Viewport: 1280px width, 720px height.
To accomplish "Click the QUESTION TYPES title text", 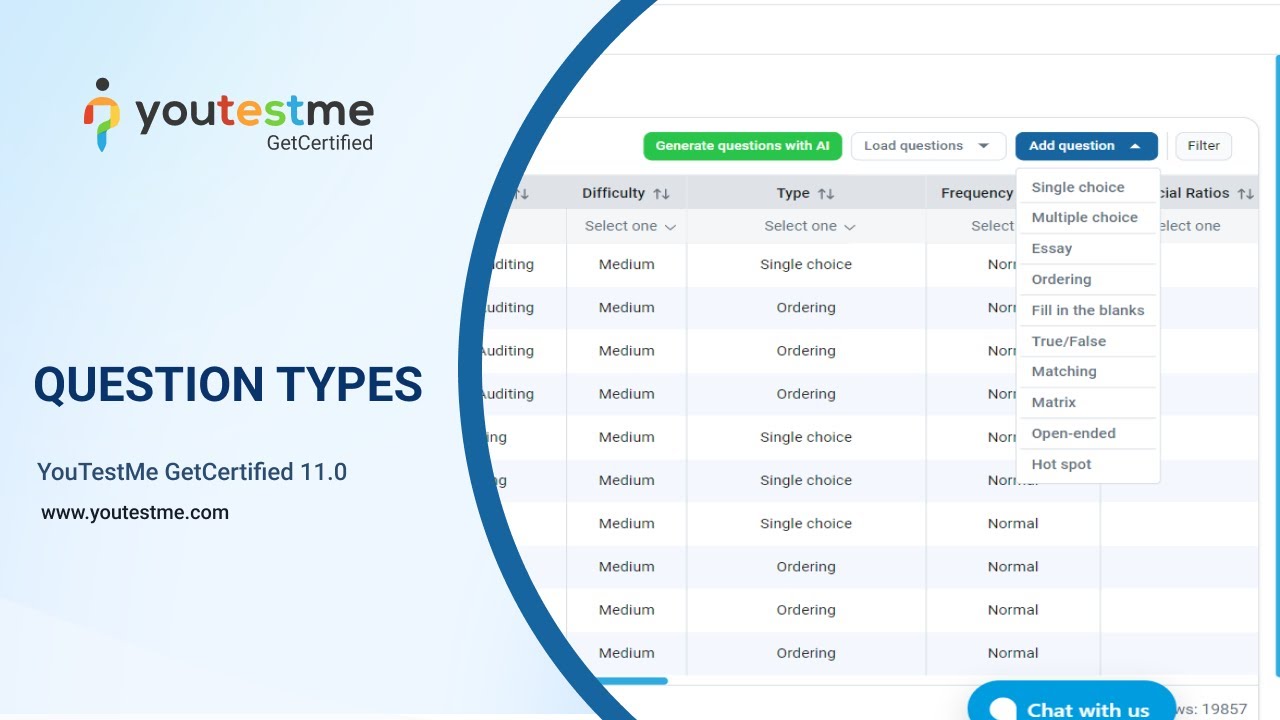I will click(x=228, y=385).
